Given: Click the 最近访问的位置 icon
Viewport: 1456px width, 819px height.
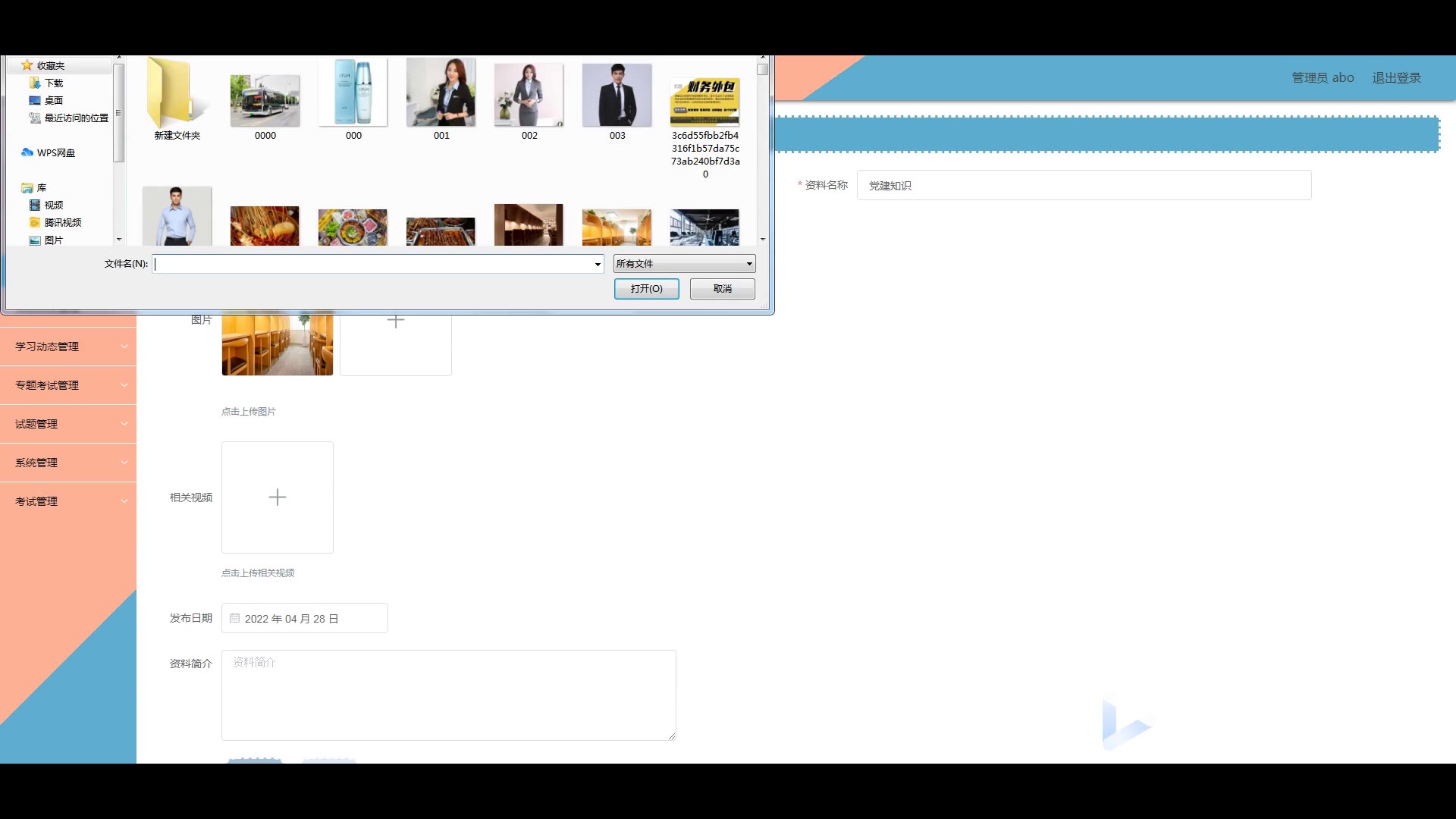Looking at the screenshot, I should click(34, 118).
